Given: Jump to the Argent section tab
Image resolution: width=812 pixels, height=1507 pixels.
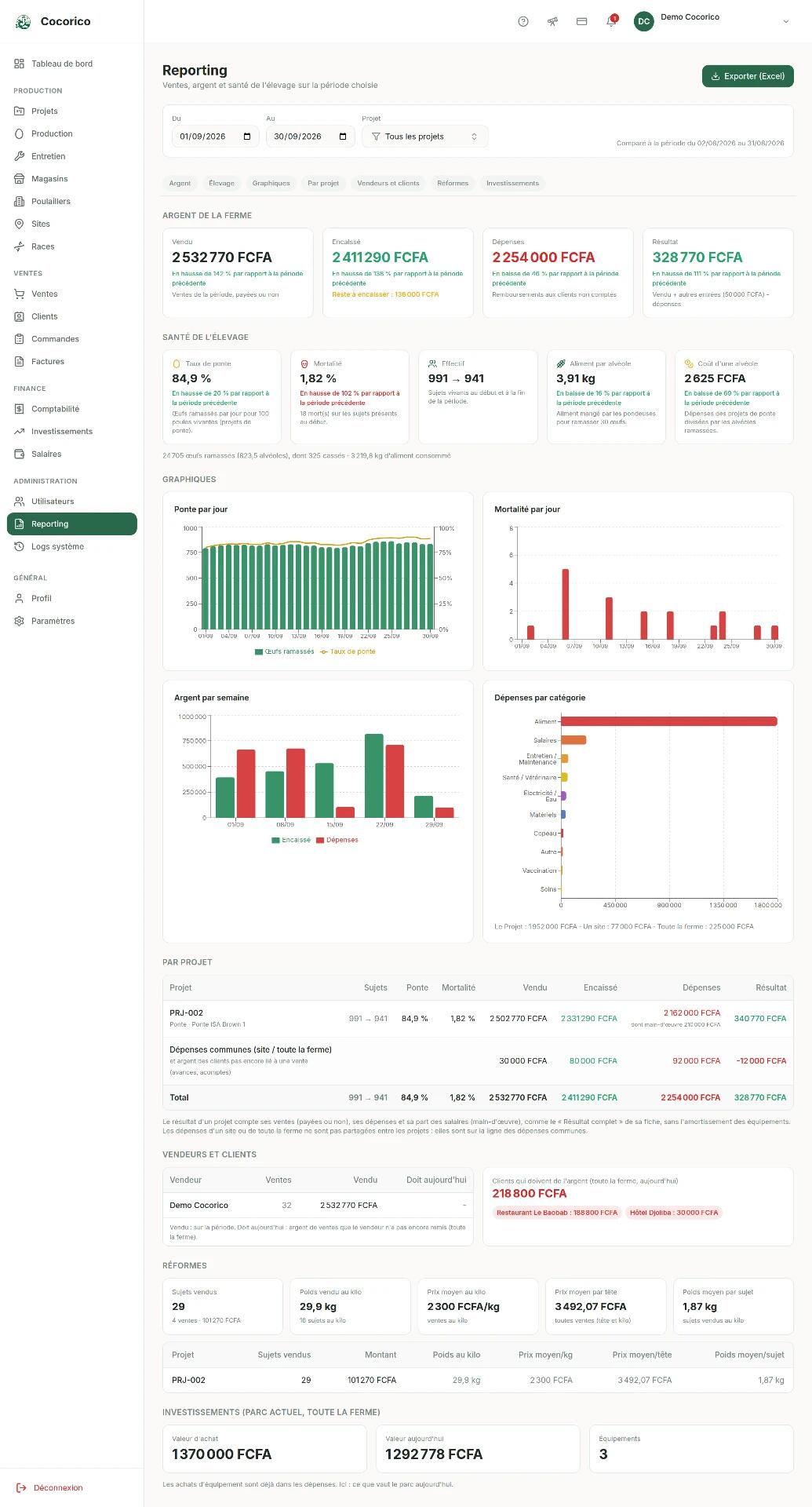Looking at the screenshot, I should coord(180,183).
